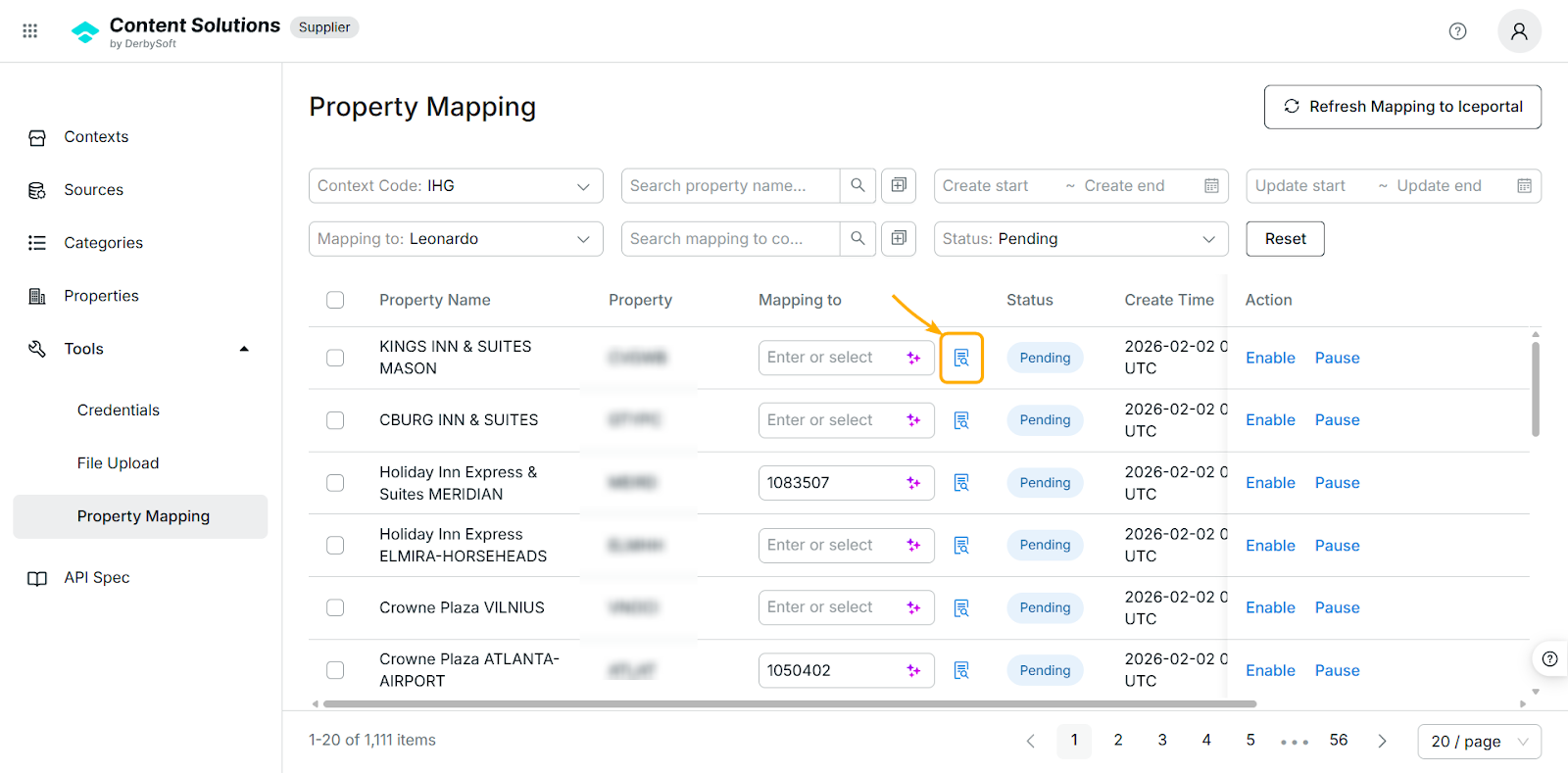
Task: Check the CBURG INN & SUITES row
Action: 335,420
